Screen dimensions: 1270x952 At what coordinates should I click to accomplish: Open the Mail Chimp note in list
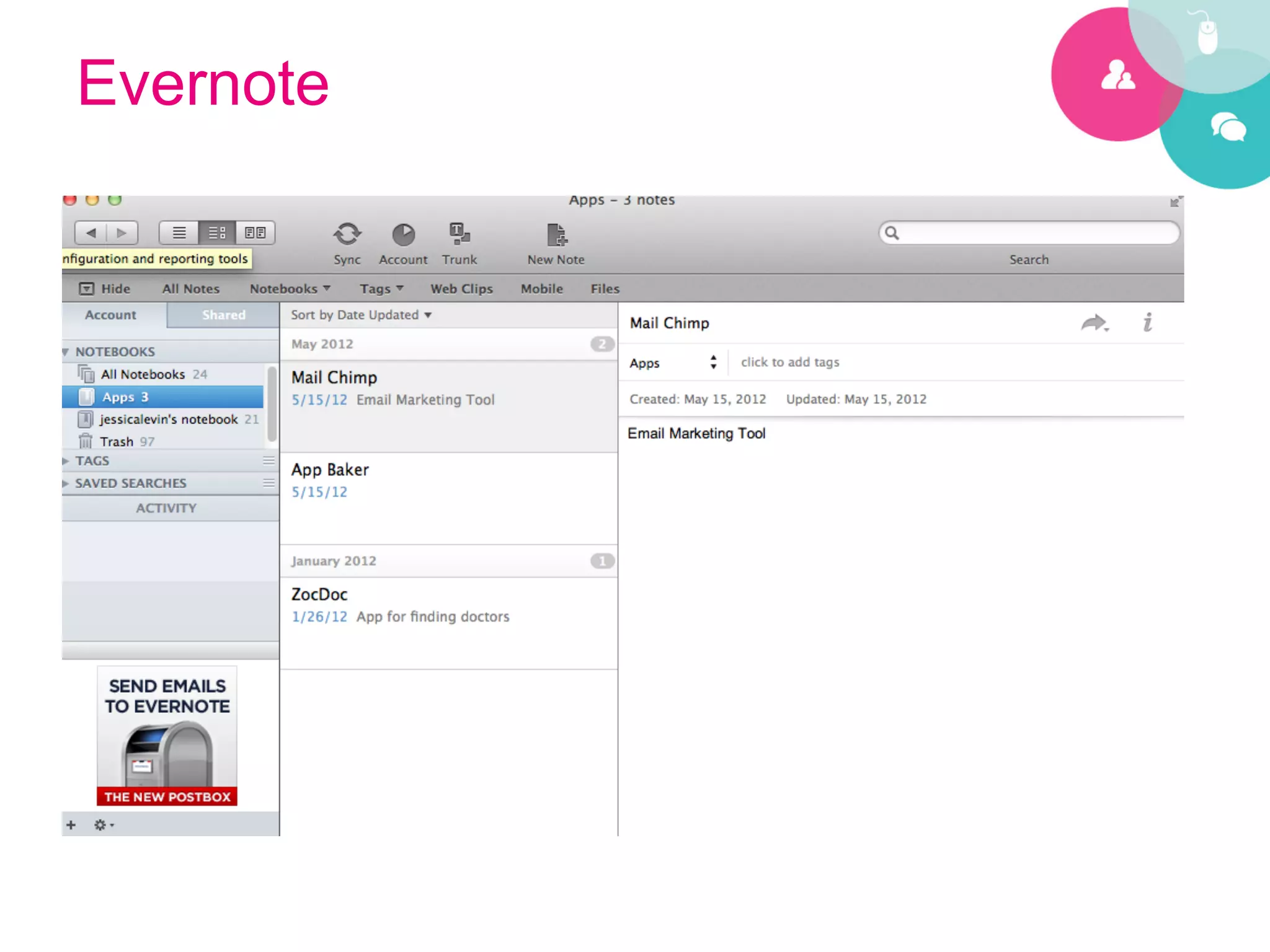[448, 407]
